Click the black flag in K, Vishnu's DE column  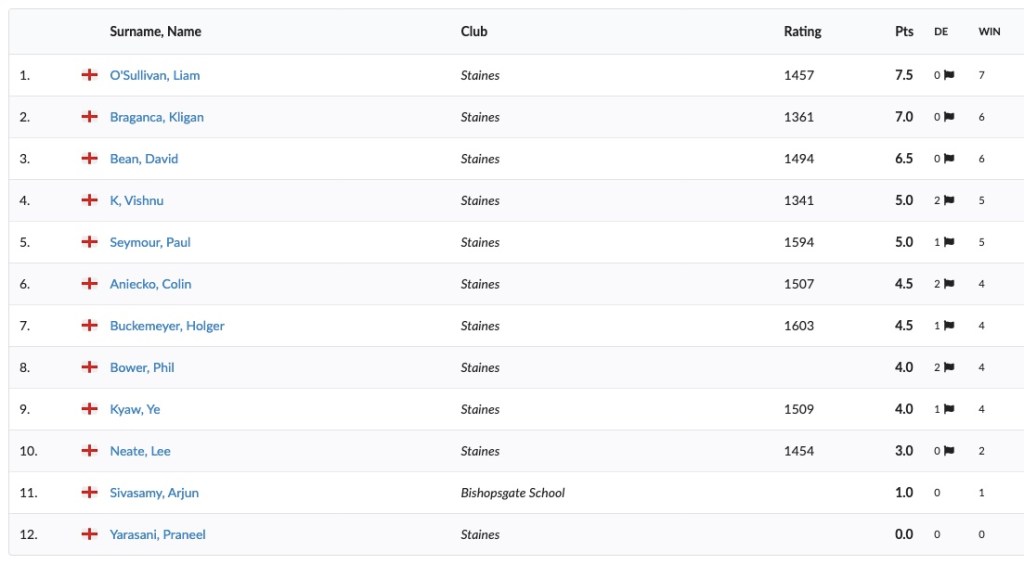[949, 201]
